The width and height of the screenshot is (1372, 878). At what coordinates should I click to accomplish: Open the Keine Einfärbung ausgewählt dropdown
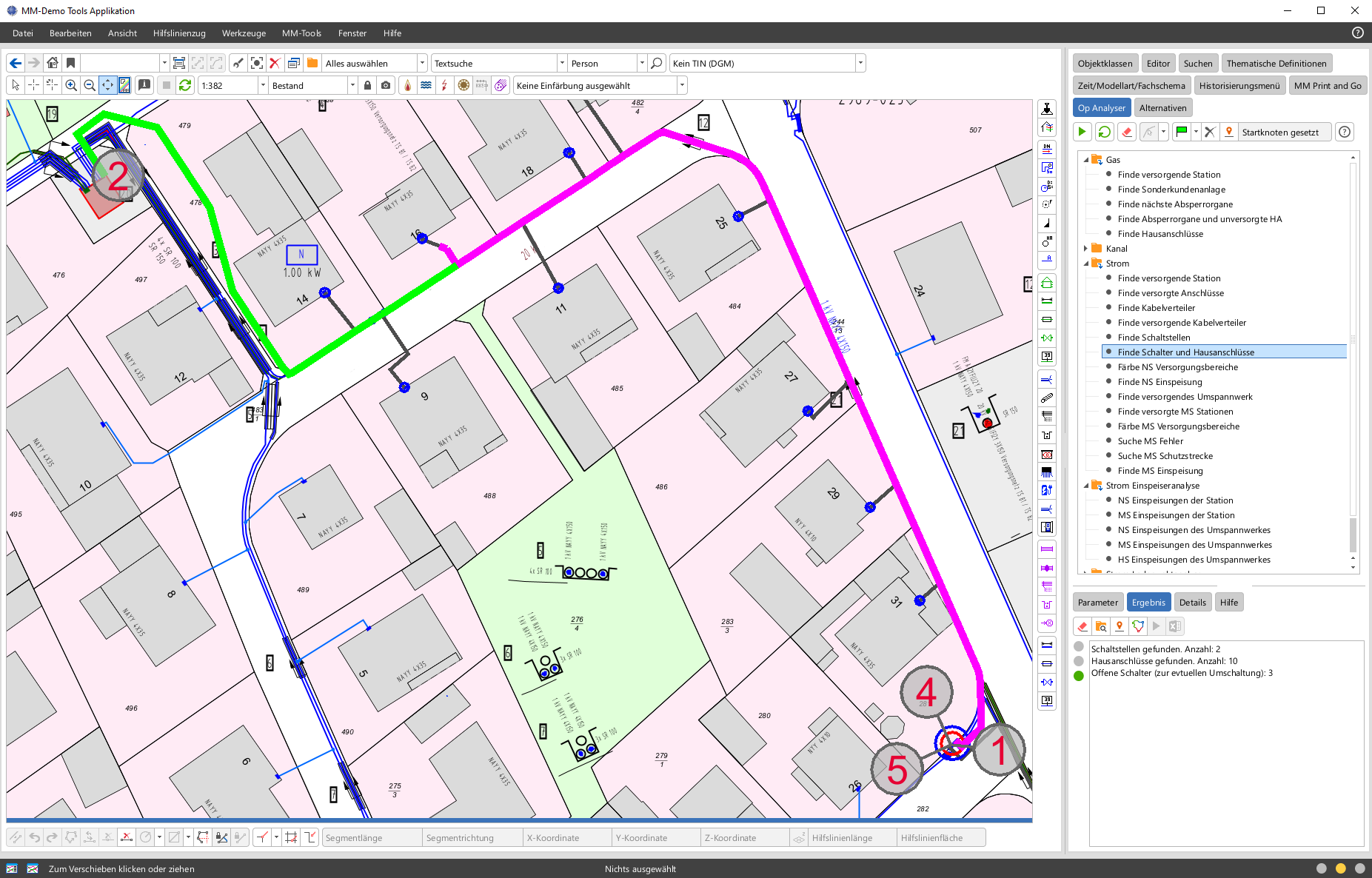[x=682, y=85]
